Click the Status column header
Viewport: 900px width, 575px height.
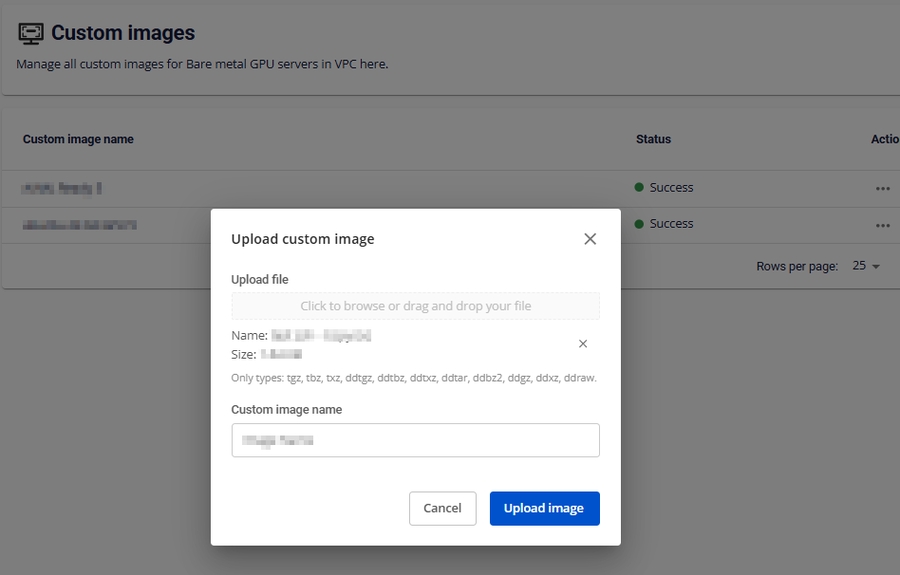pyautogui.click(x=653, y=139)
